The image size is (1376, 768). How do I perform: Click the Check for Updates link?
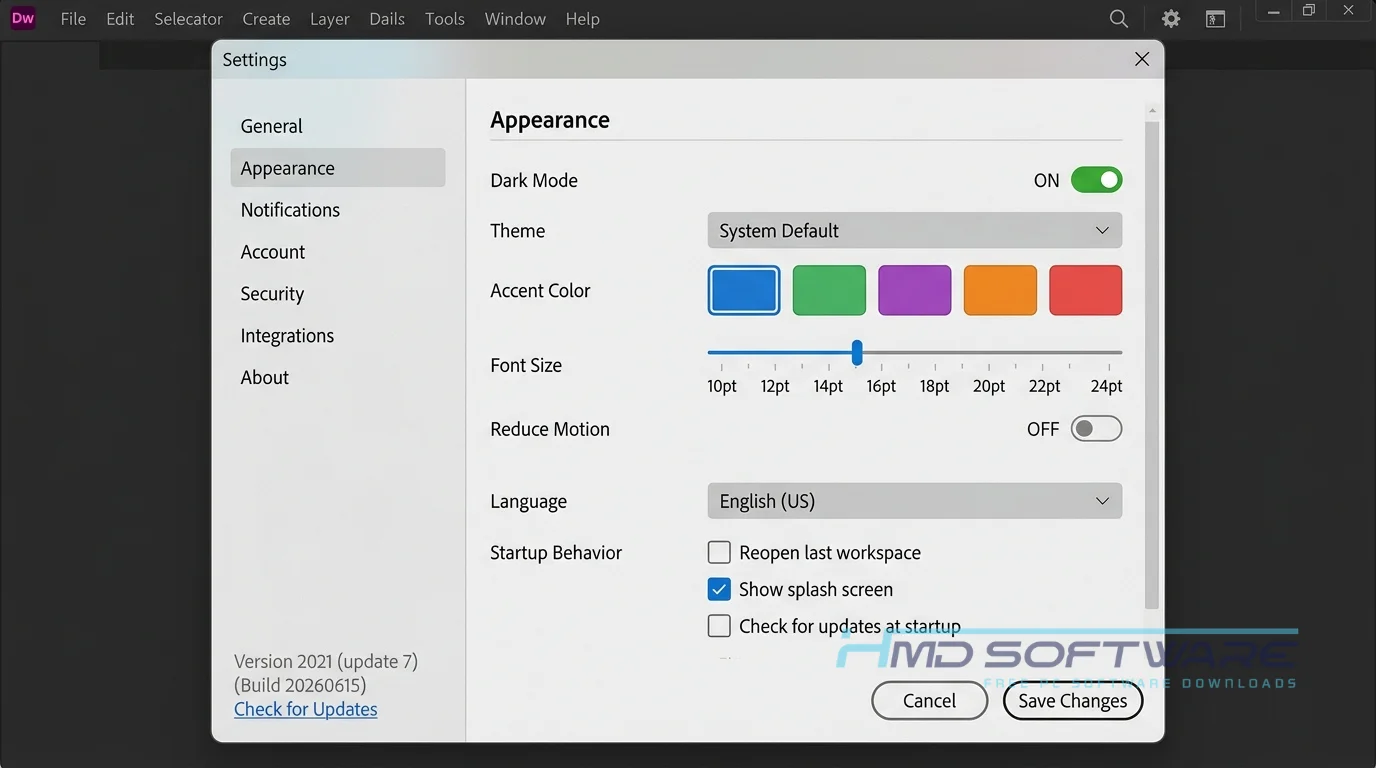pos(305,709)
